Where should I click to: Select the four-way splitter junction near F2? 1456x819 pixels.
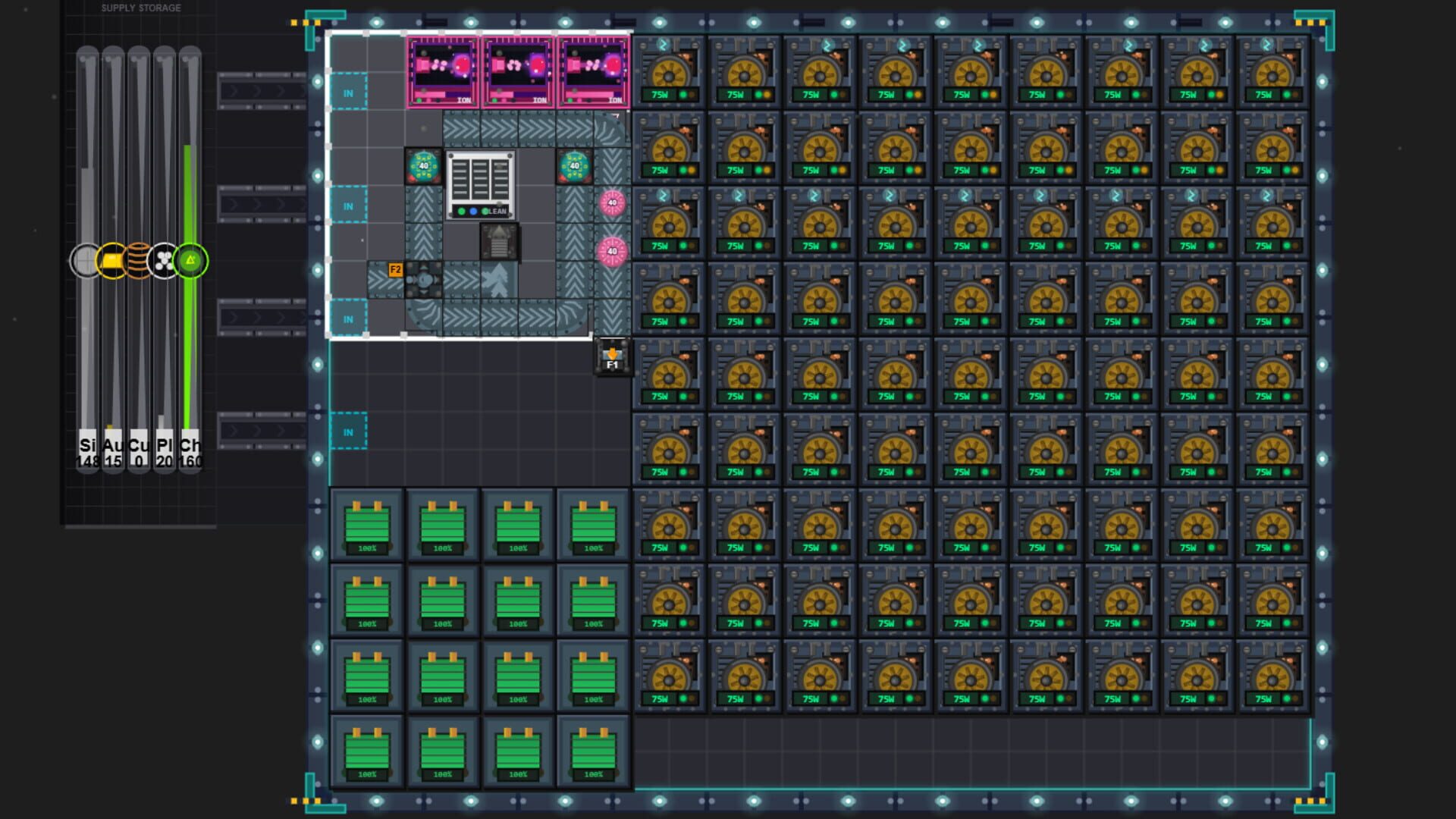point(424,280)
